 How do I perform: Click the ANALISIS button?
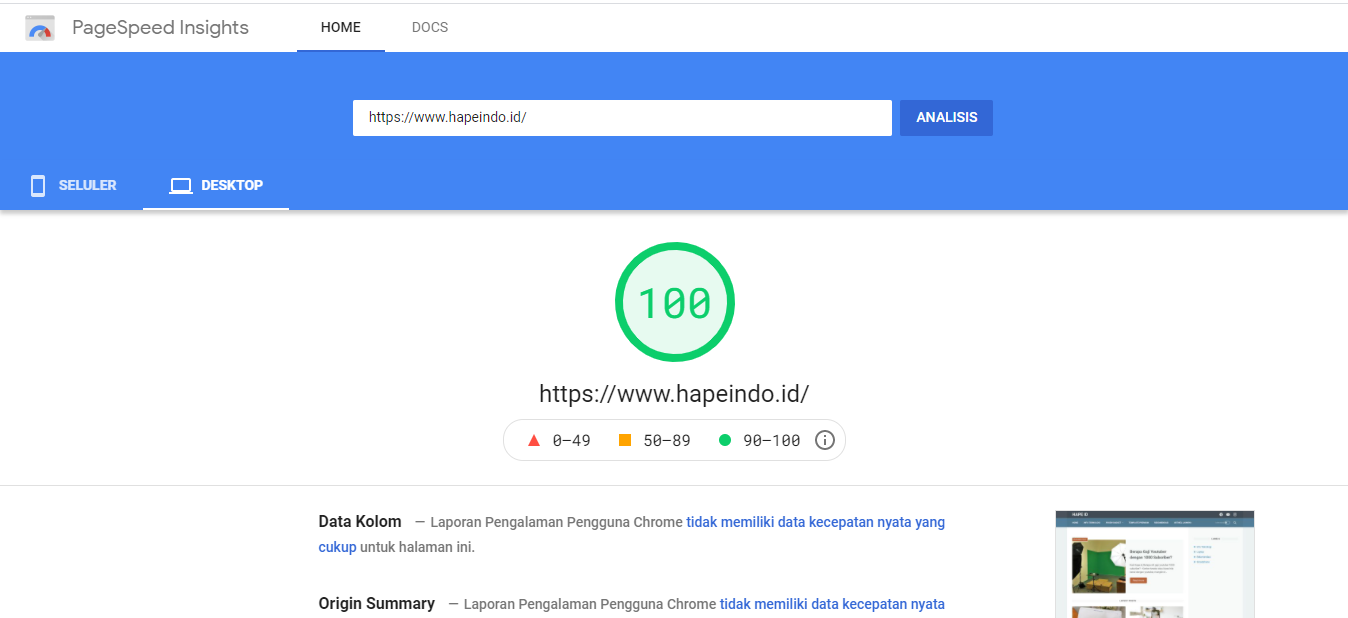946,118
